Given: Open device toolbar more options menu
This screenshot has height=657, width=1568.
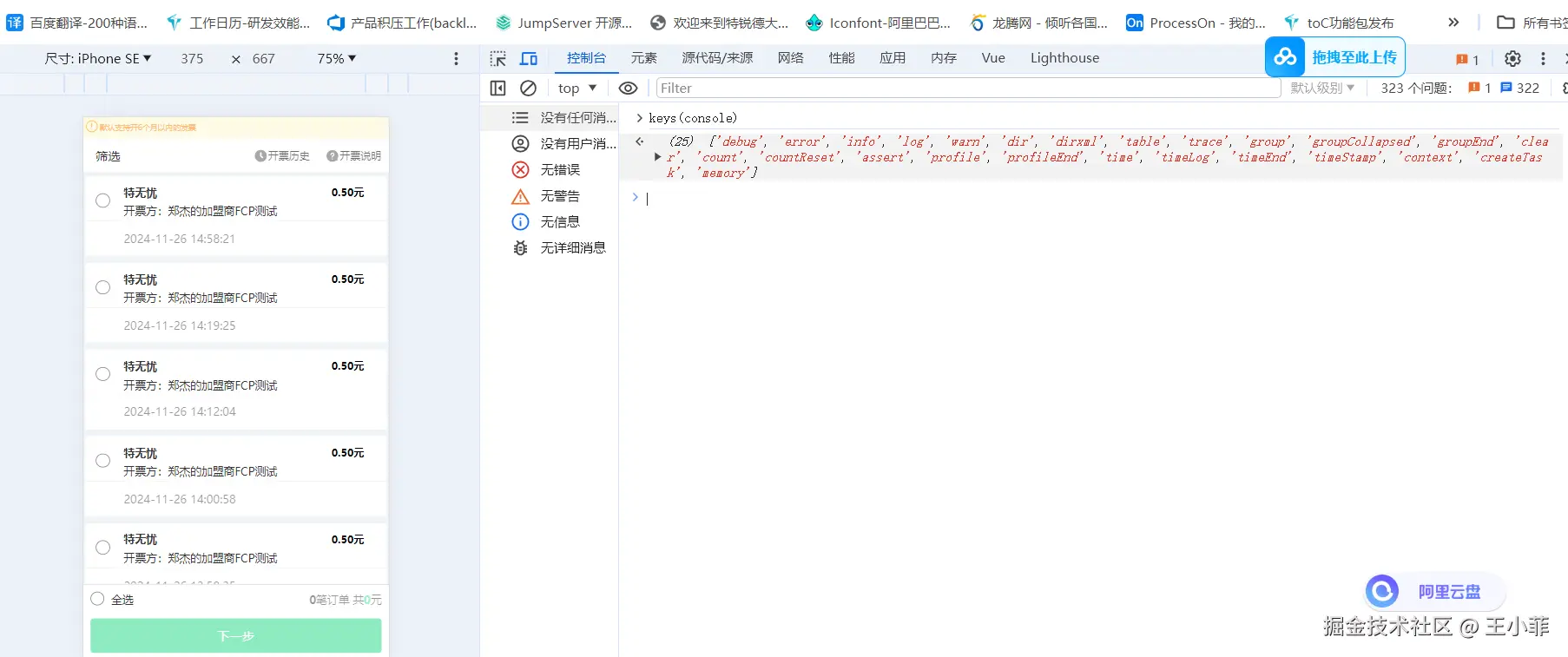Looking at the screenshot, I should [x=456, y=59].
